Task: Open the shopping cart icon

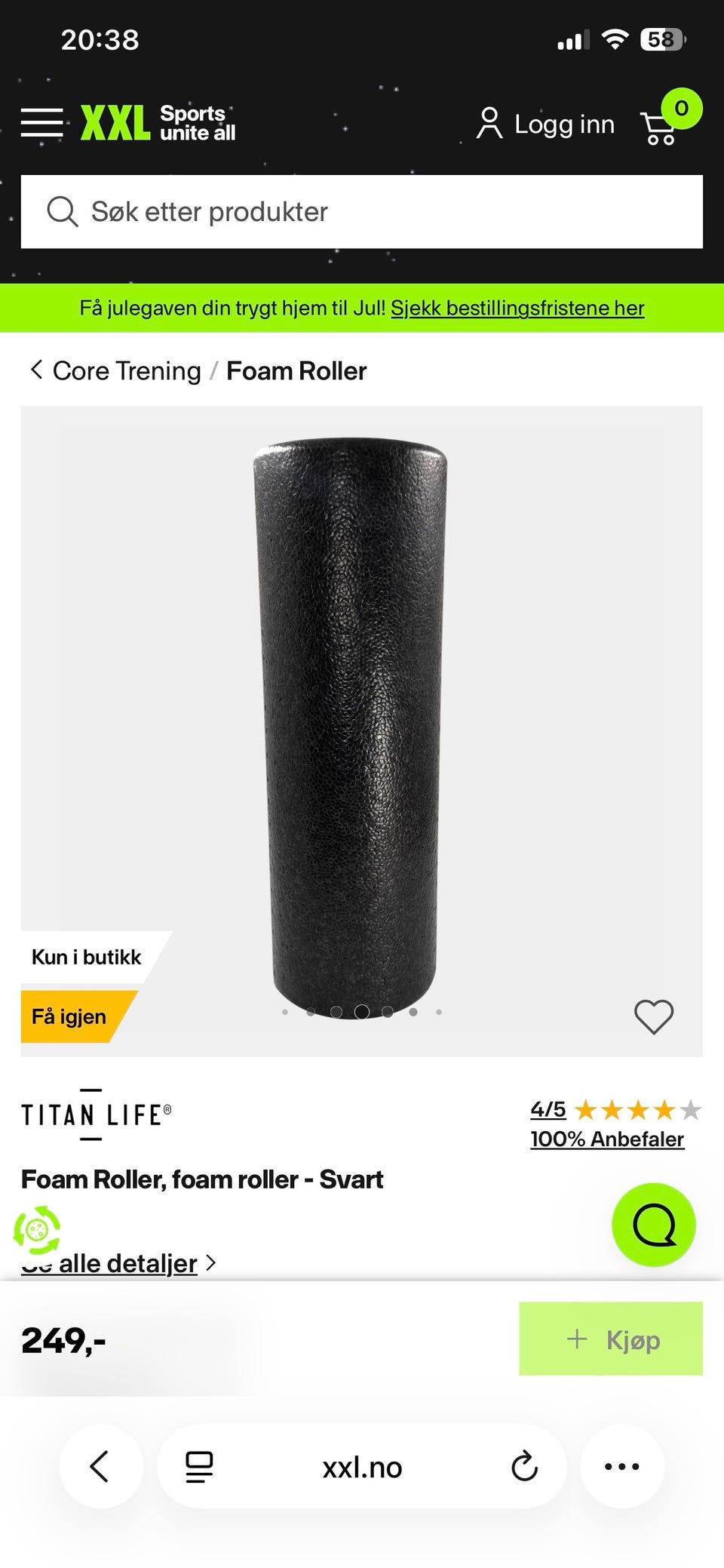Action: click(x=658, y=128)
